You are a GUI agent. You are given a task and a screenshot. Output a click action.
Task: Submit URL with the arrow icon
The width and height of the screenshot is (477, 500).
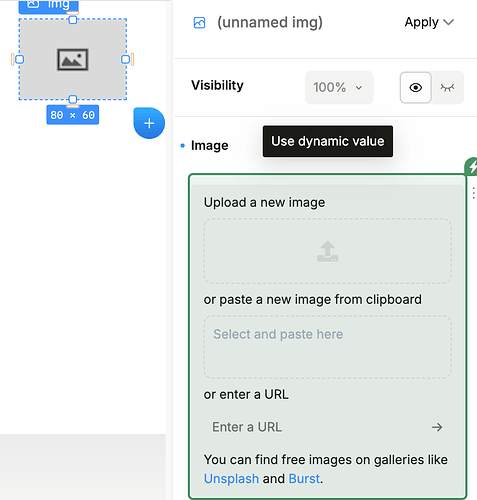(437, 427)
